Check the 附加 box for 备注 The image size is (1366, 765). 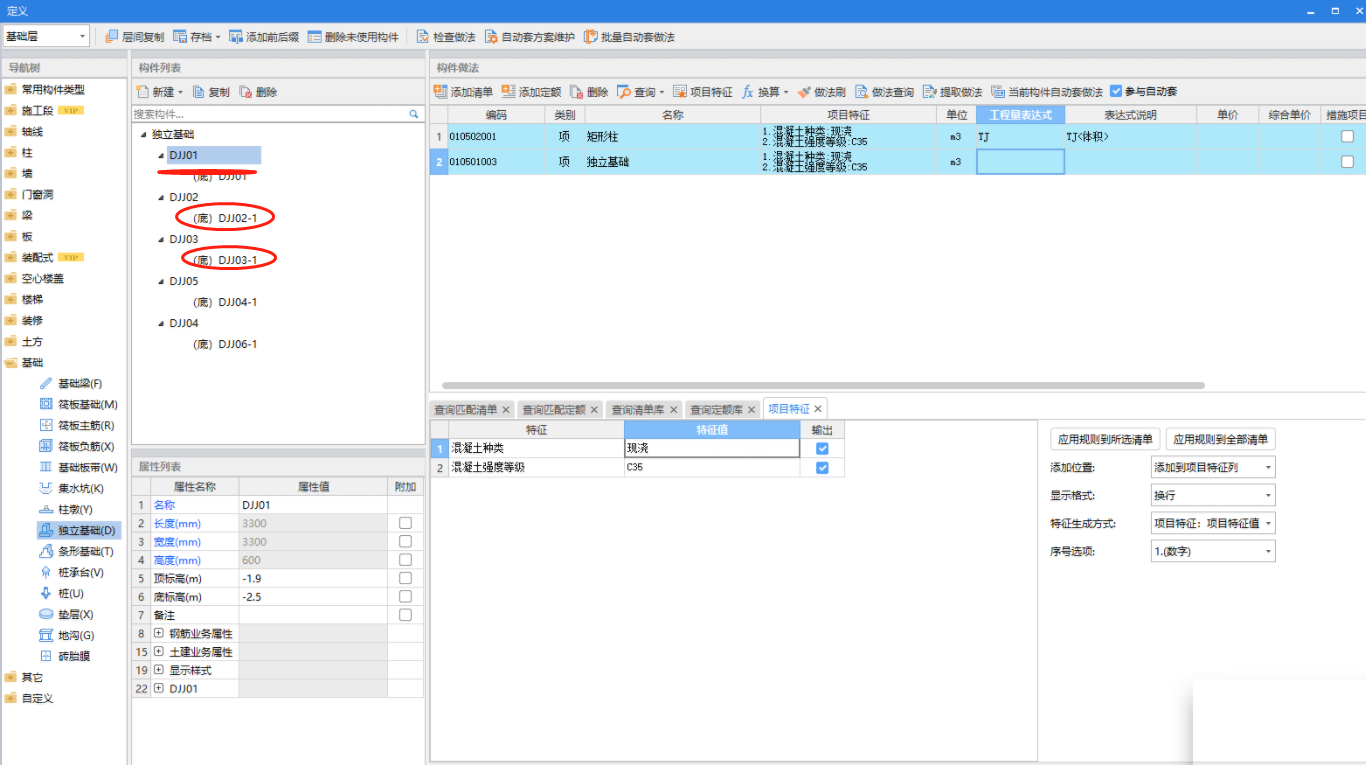(x=405, y=615)
